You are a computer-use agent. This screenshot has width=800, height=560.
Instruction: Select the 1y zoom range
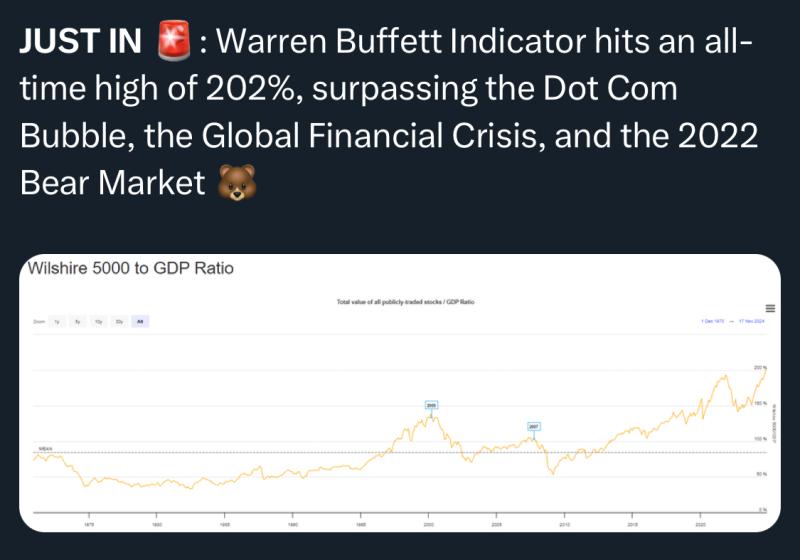[x=57, y=321]
